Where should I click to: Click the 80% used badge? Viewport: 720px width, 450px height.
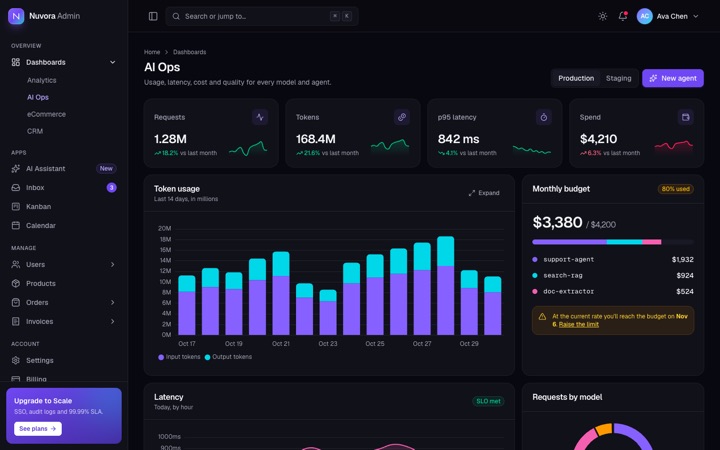pos(675,189)
